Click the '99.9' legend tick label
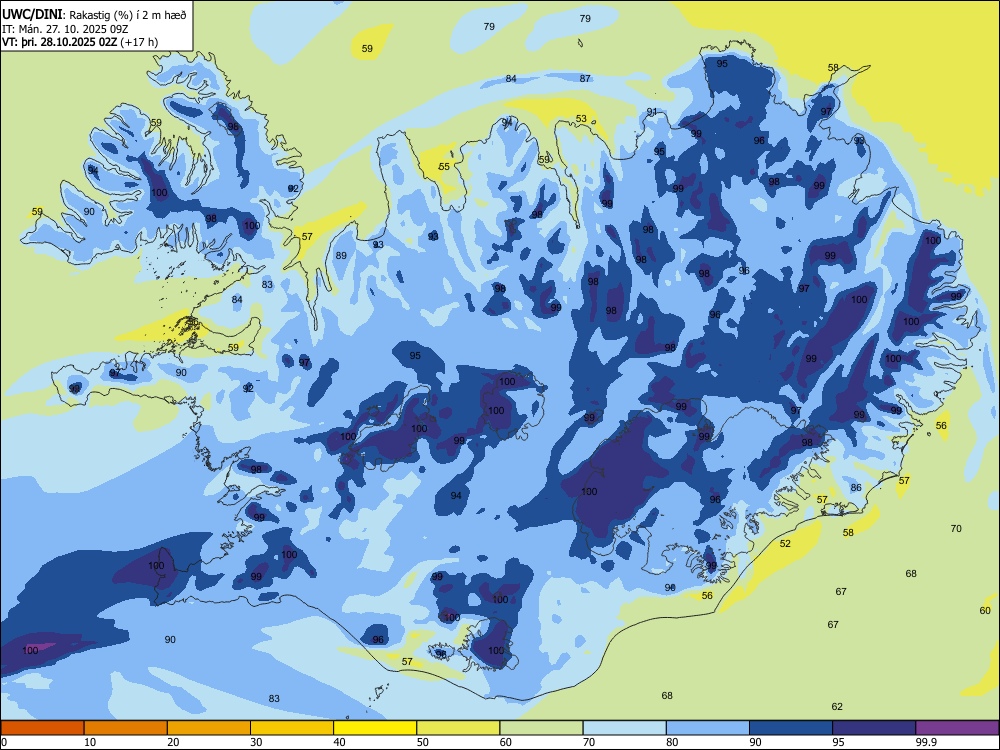The width and height of the screenshot is (1000, 750). click(x=925, y=742)
